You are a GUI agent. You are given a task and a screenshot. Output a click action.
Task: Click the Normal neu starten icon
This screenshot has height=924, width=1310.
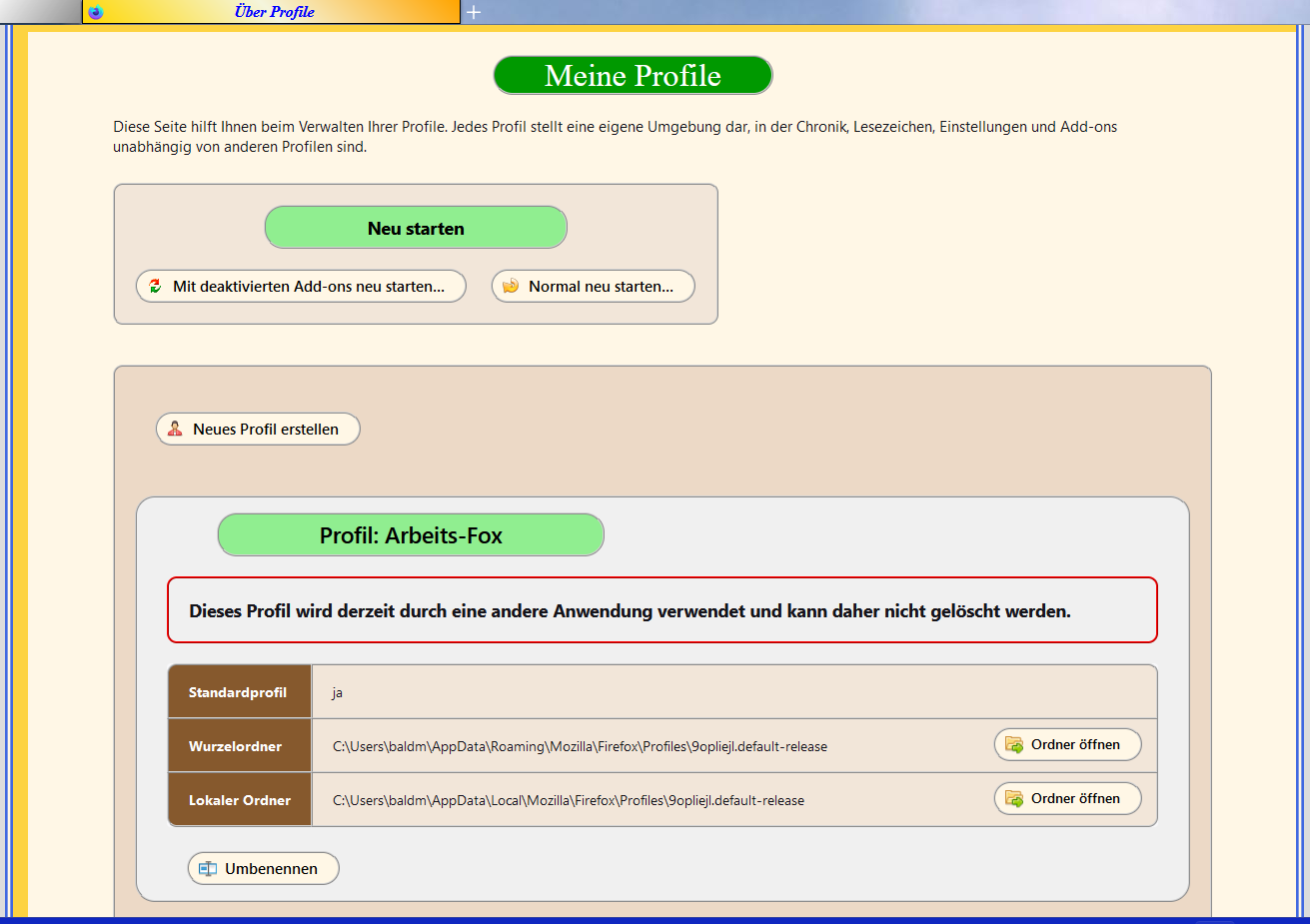[511, 286]
